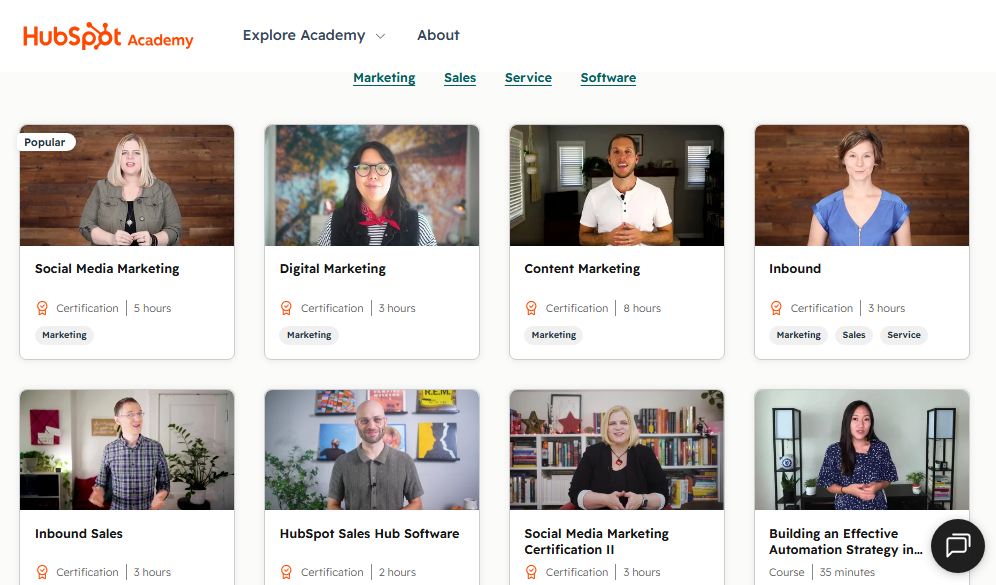Click '35 minutes' on Automation Strategy card

847,572
